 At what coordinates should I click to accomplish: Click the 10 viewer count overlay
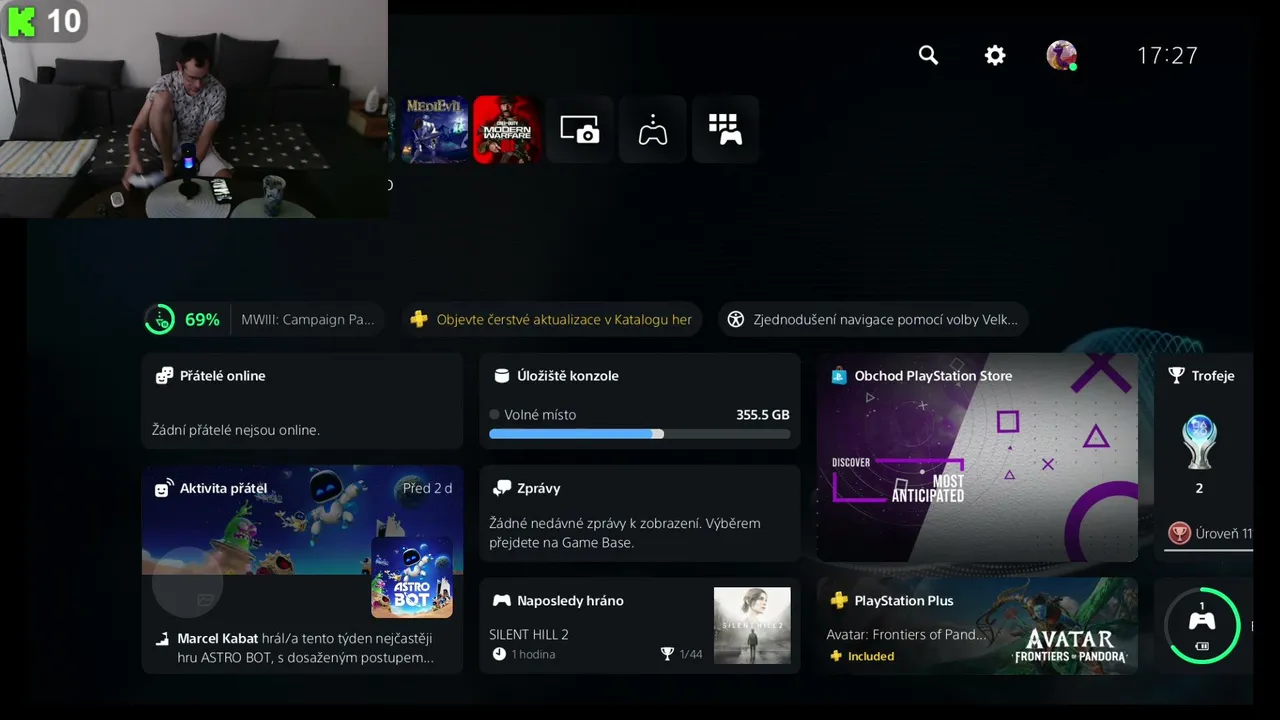pos(63,20)
